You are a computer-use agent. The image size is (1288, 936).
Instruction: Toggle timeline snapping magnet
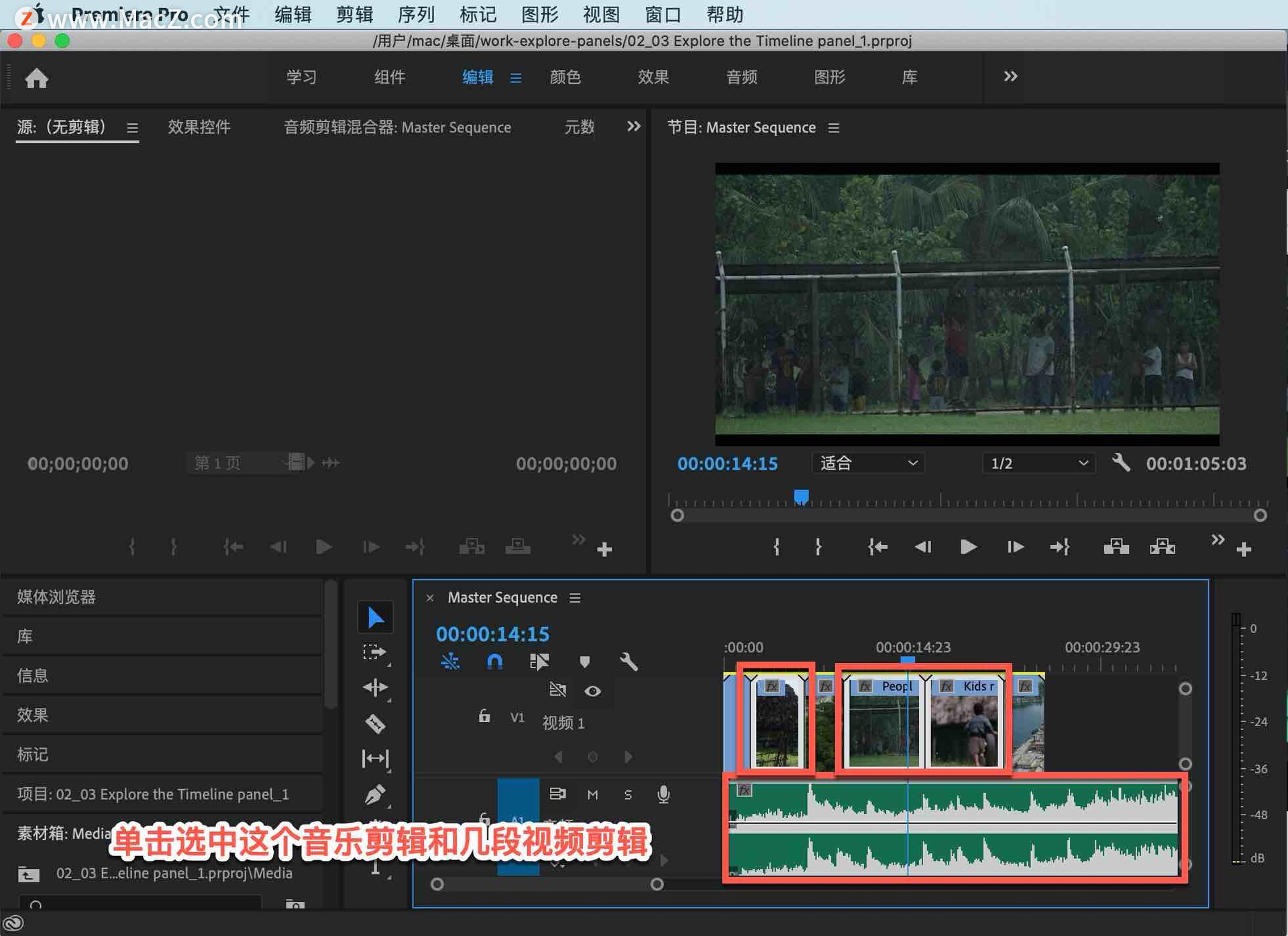[494, 662]
